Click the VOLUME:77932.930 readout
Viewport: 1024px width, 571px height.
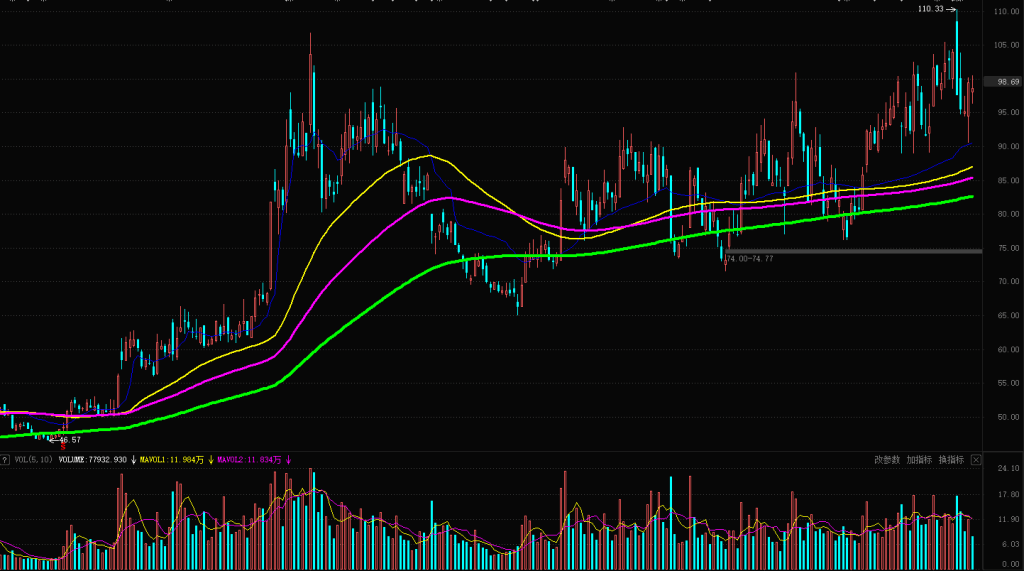pos(93,460)
